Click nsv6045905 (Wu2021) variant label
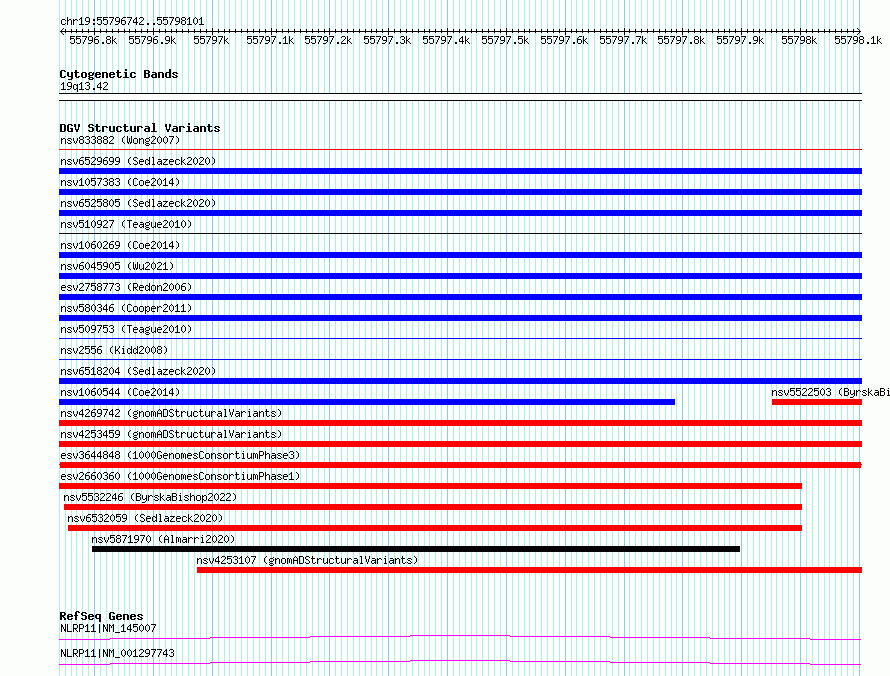Screen dimensions: 890x676 pos(117,266)
